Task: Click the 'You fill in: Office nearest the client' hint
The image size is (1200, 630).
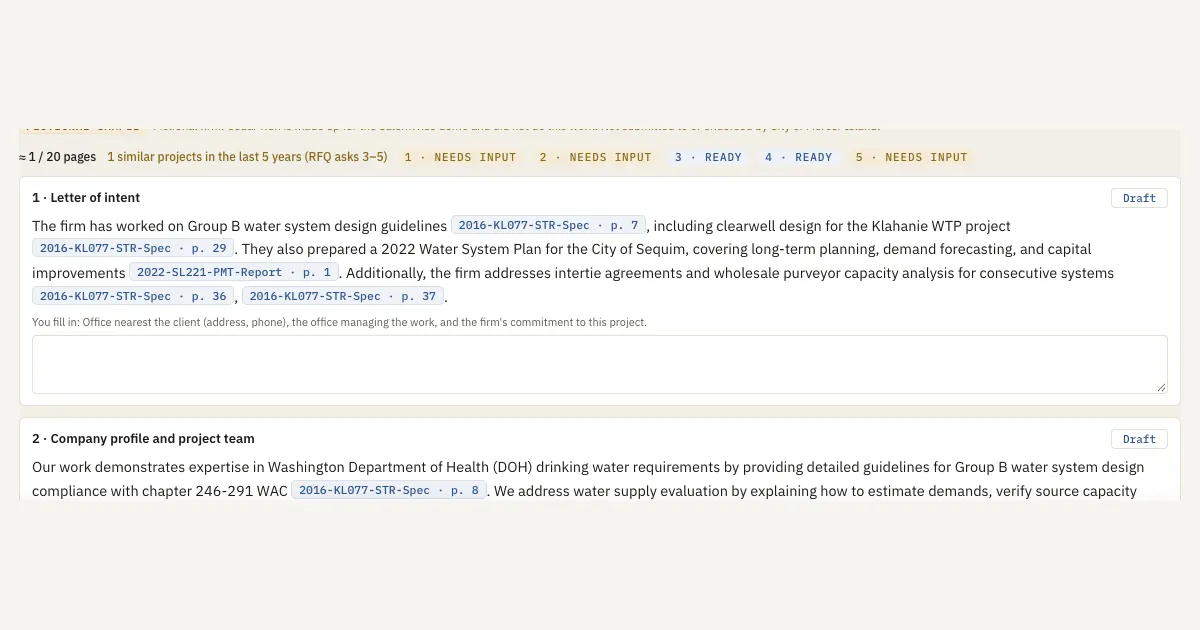Action: 339,322
